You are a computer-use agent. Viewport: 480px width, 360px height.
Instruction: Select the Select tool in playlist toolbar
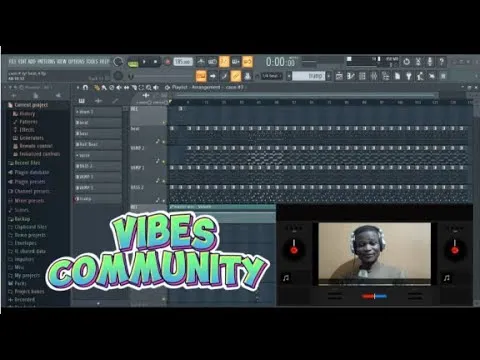(141, 88)
